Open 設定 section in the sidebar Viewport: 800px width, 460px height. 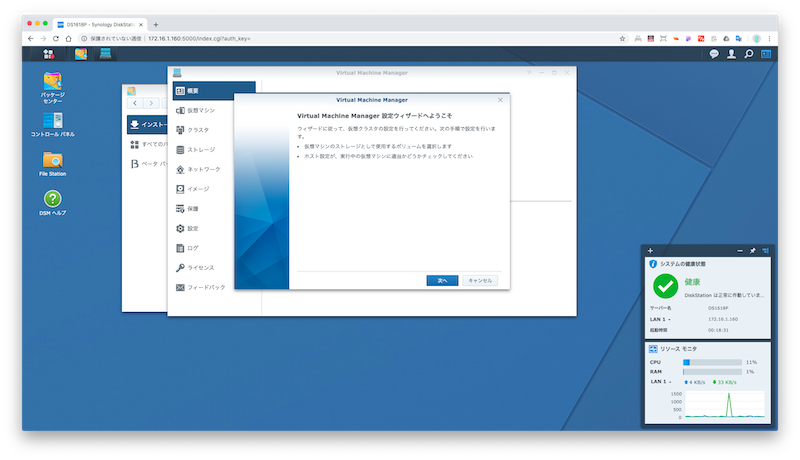tap(214, 228)
